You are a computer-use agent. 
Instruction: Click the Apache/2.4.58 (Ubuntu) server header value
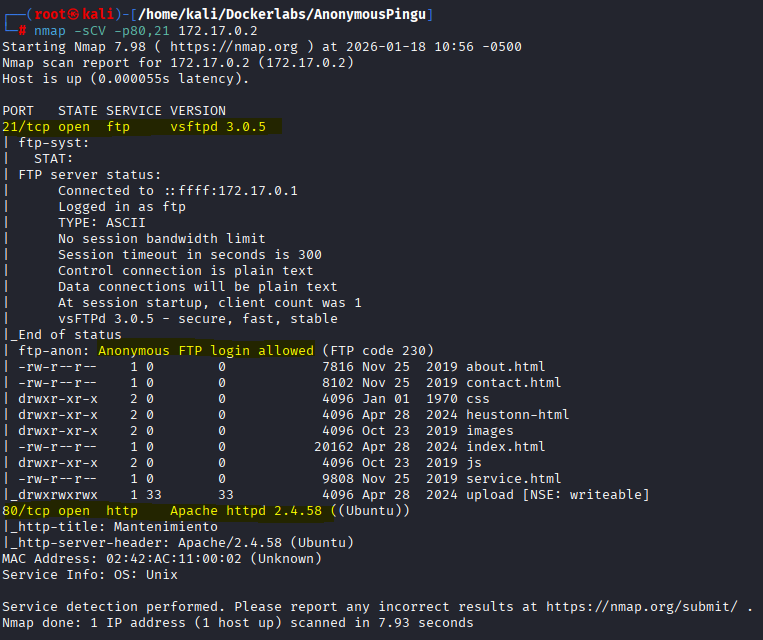265,543
